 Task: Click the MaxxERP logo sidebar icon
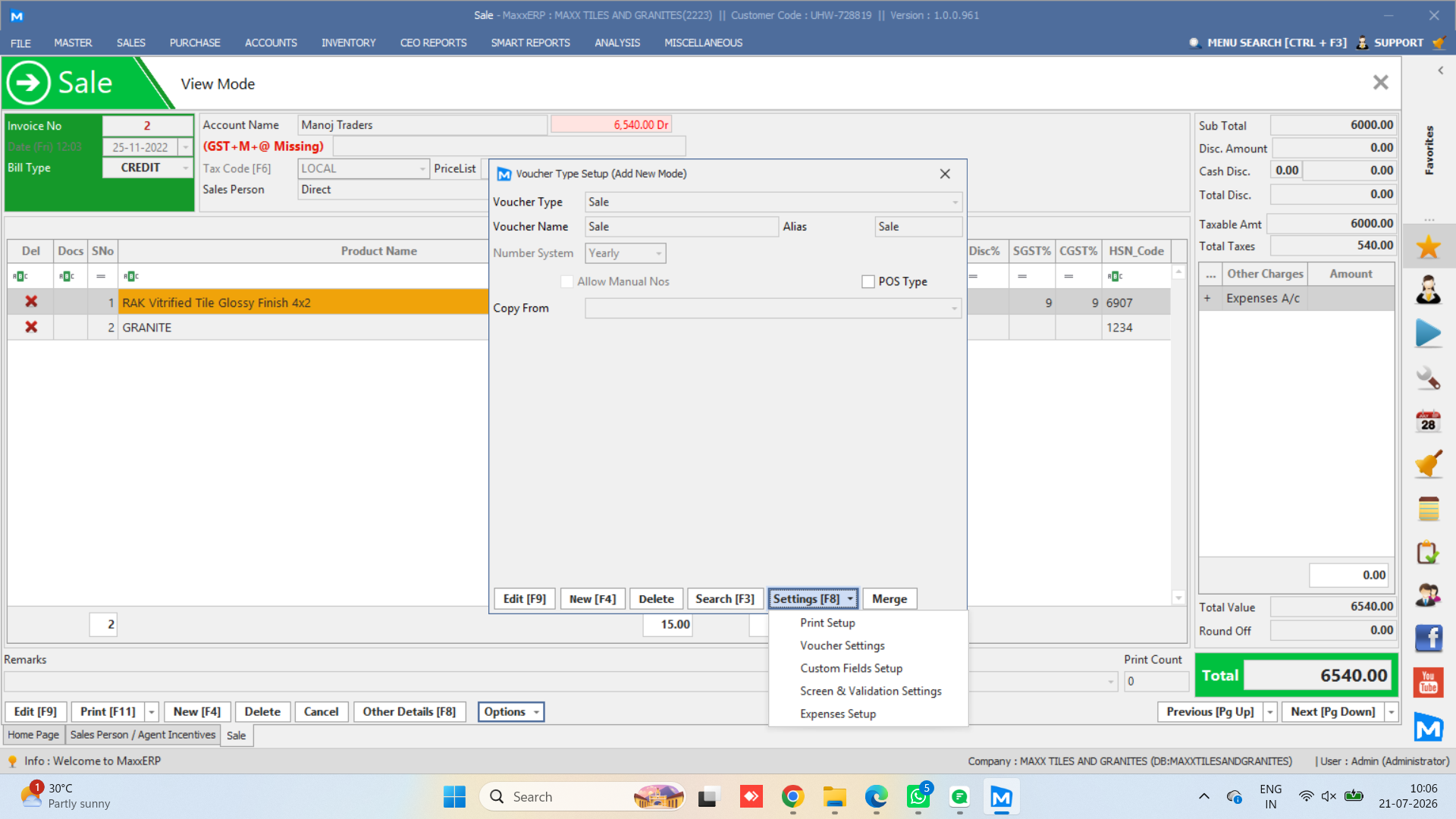coord(1428,728)
